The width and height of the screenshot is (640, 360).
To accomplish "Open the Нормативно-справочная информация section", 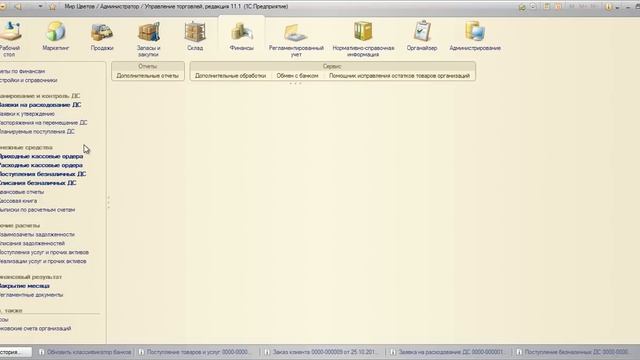I will tap(363, 39).
